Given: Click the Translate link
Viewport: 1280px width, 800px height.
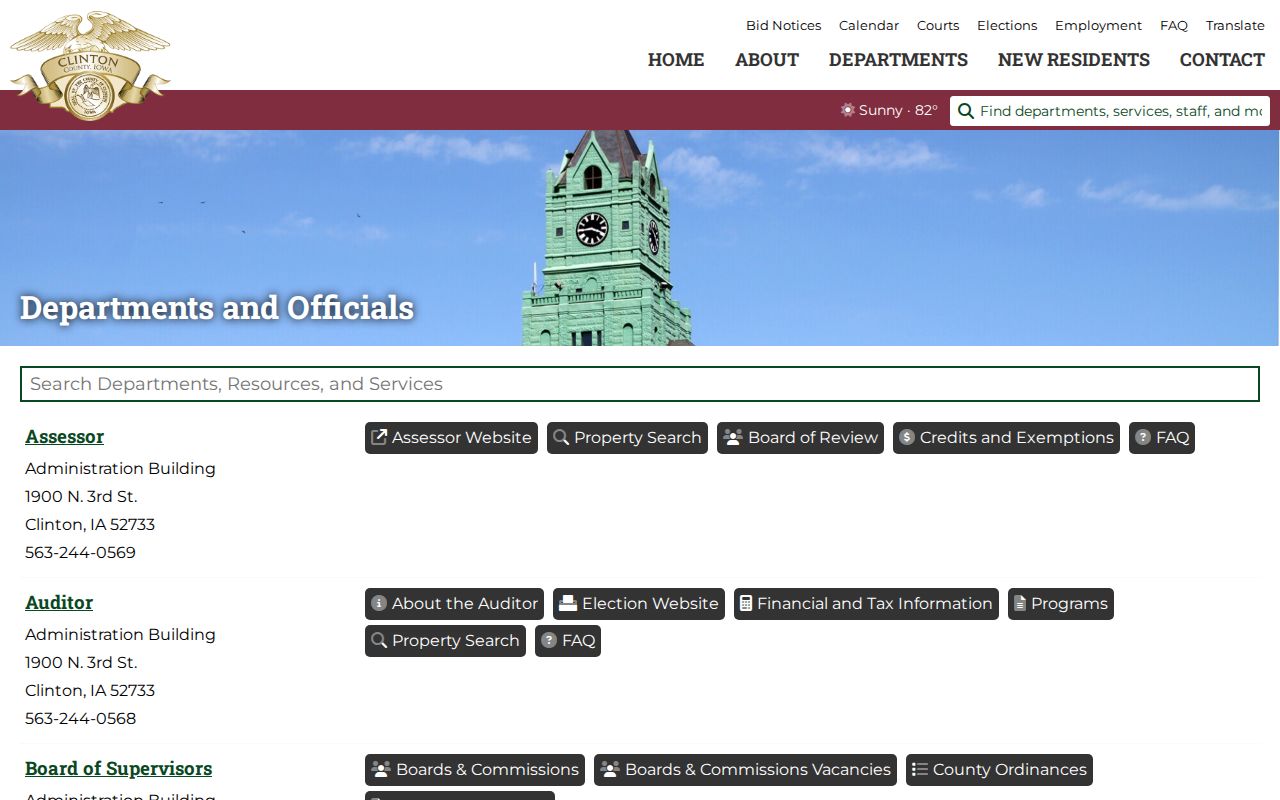Looking at the screenshot, I should [1235, 26].
